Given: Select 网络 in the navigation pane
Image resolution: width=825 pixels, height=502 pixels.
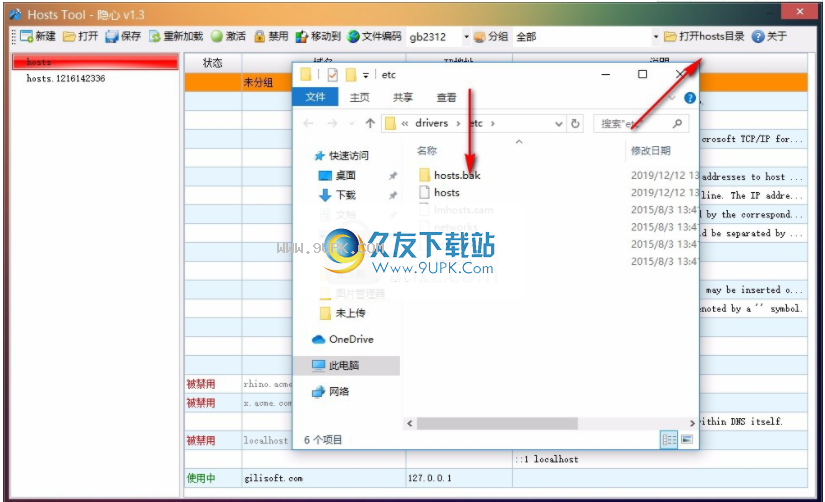Looking at the screenshot, I should point(331,391).
